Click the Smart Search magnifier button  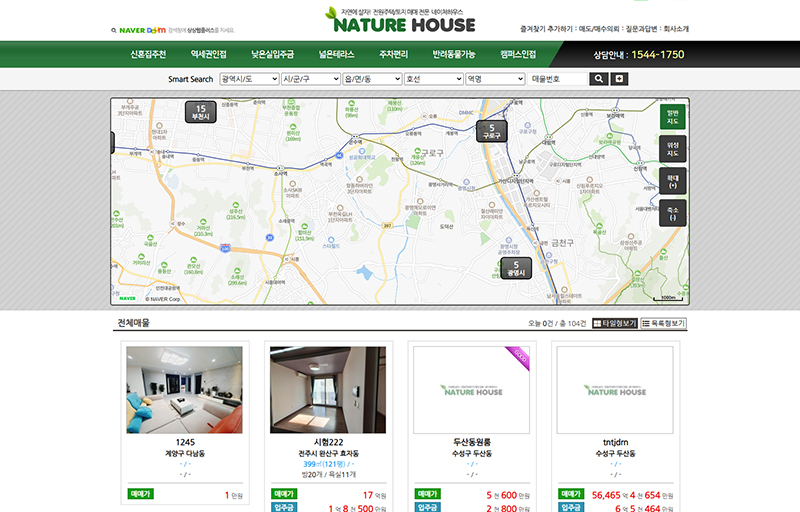(598, 79)
